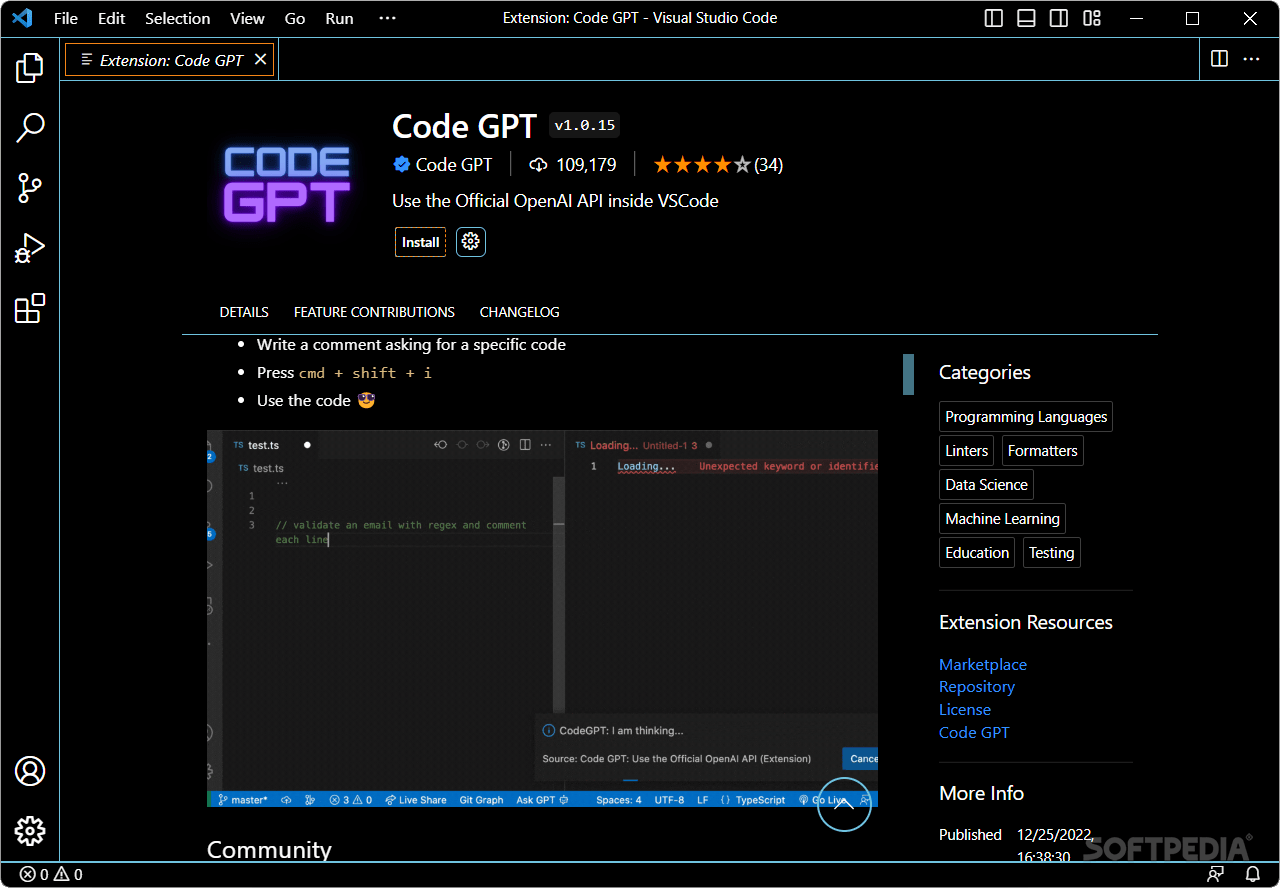
Task: Click the 'Use the Official OpenAI API inside VSCode' description
Action: pos(555,200)
